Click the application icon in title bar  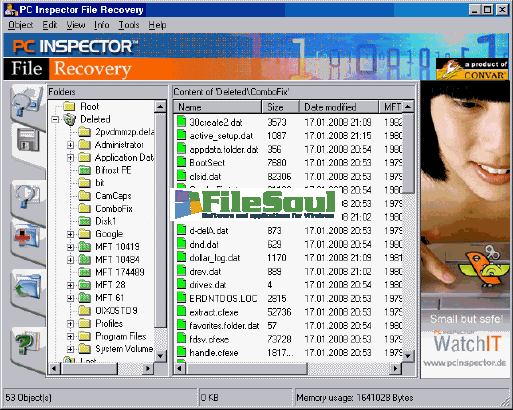(x=11, y=10)
